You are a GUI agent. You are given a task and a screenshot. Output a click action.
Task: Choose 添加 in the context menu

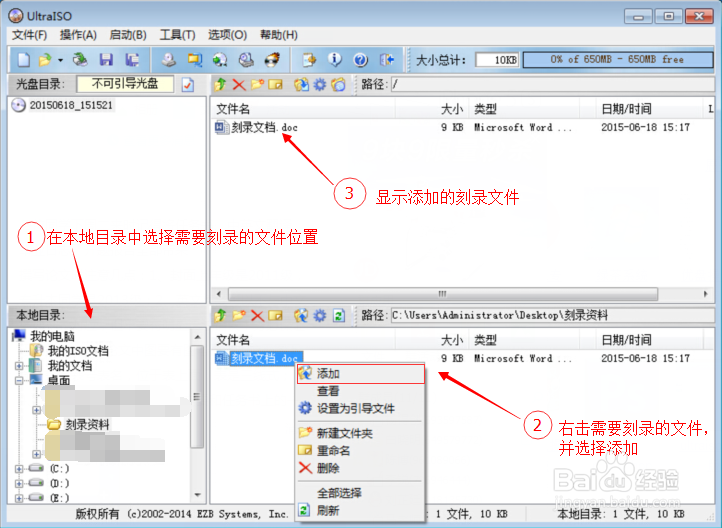[361, 374]
